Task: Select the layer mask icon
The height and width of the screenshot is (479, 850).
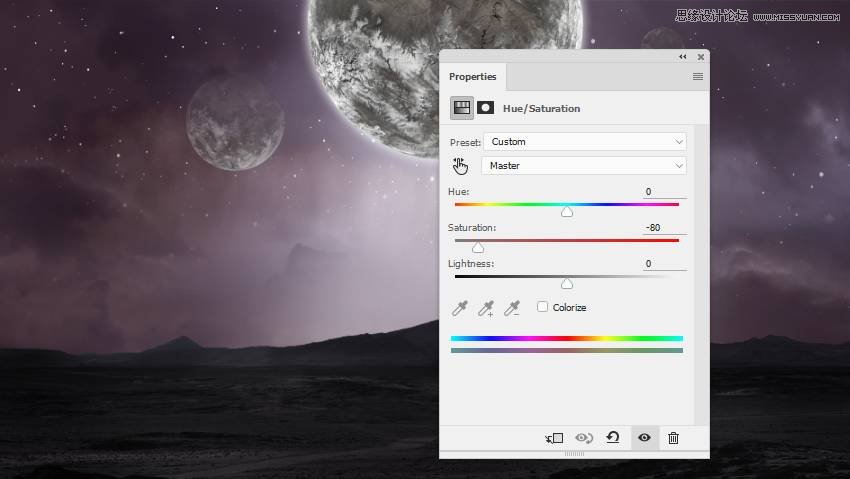Action: 485,108
